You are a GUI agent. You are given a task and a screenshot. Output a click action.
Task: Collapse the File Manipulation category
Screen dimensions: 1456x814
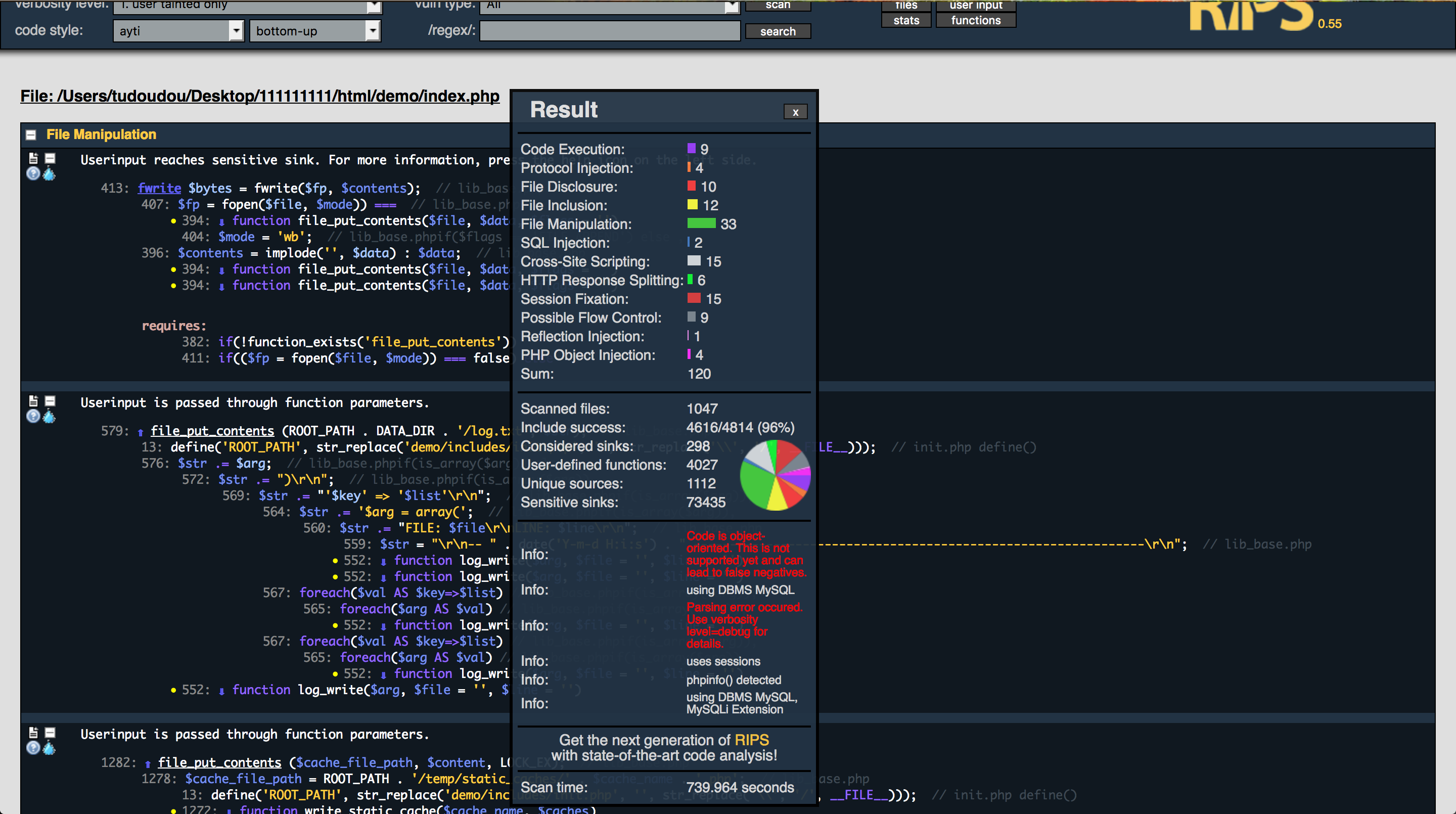coord(31,134)
